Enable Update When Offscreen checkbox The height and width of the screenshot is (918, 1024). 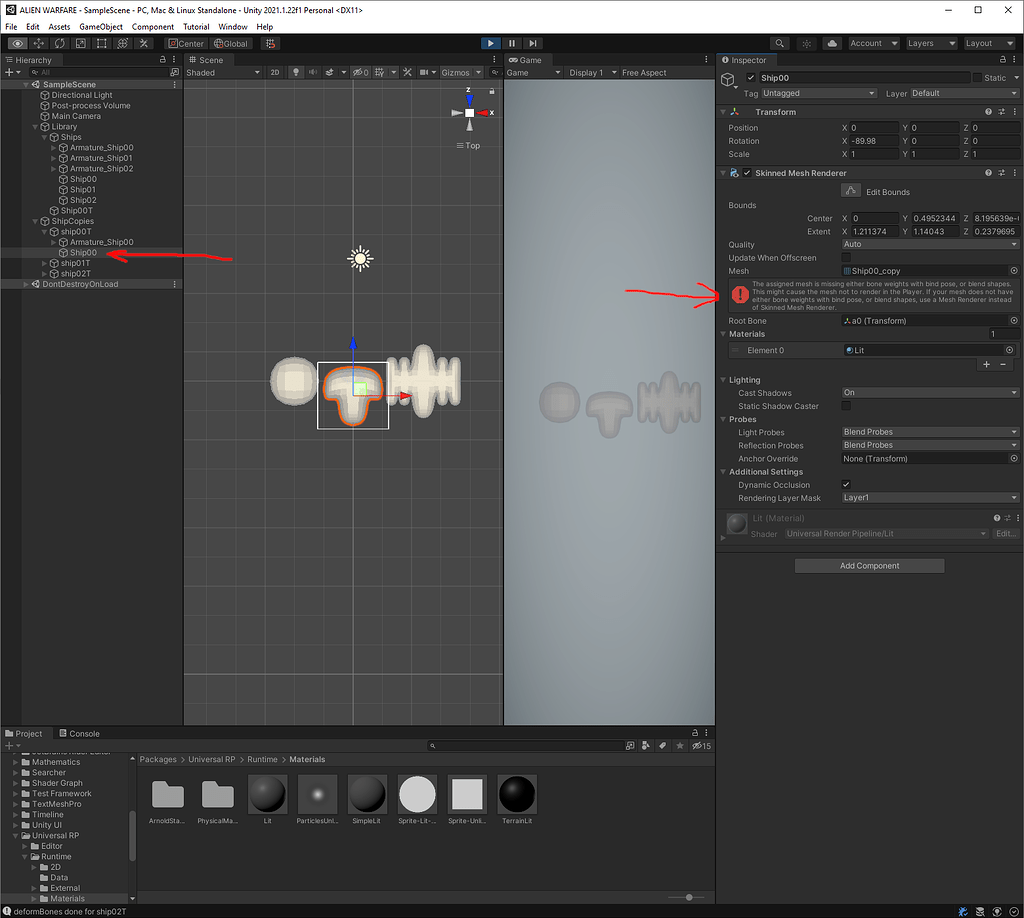click(x=847, y=257)
